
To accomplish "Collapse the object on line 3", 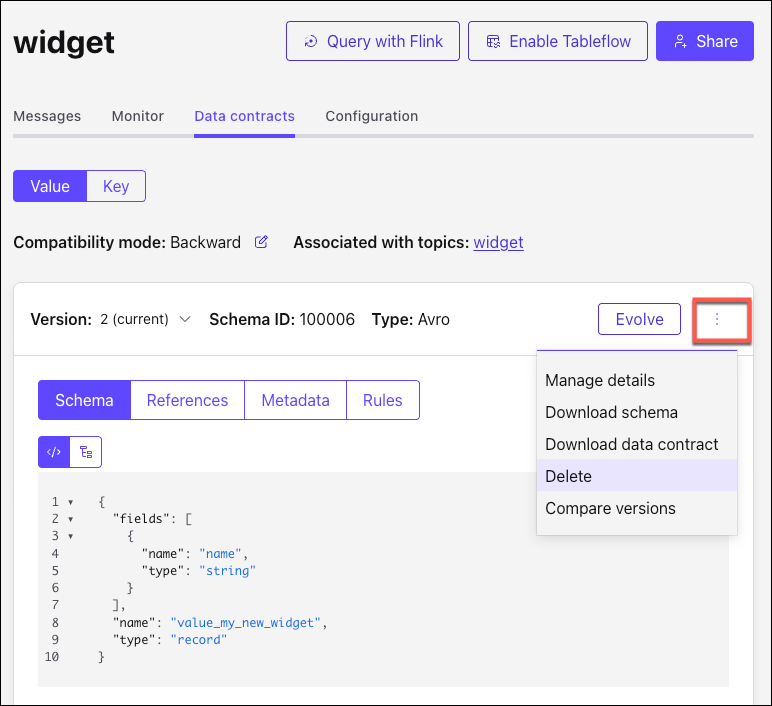I will [70, 536].
